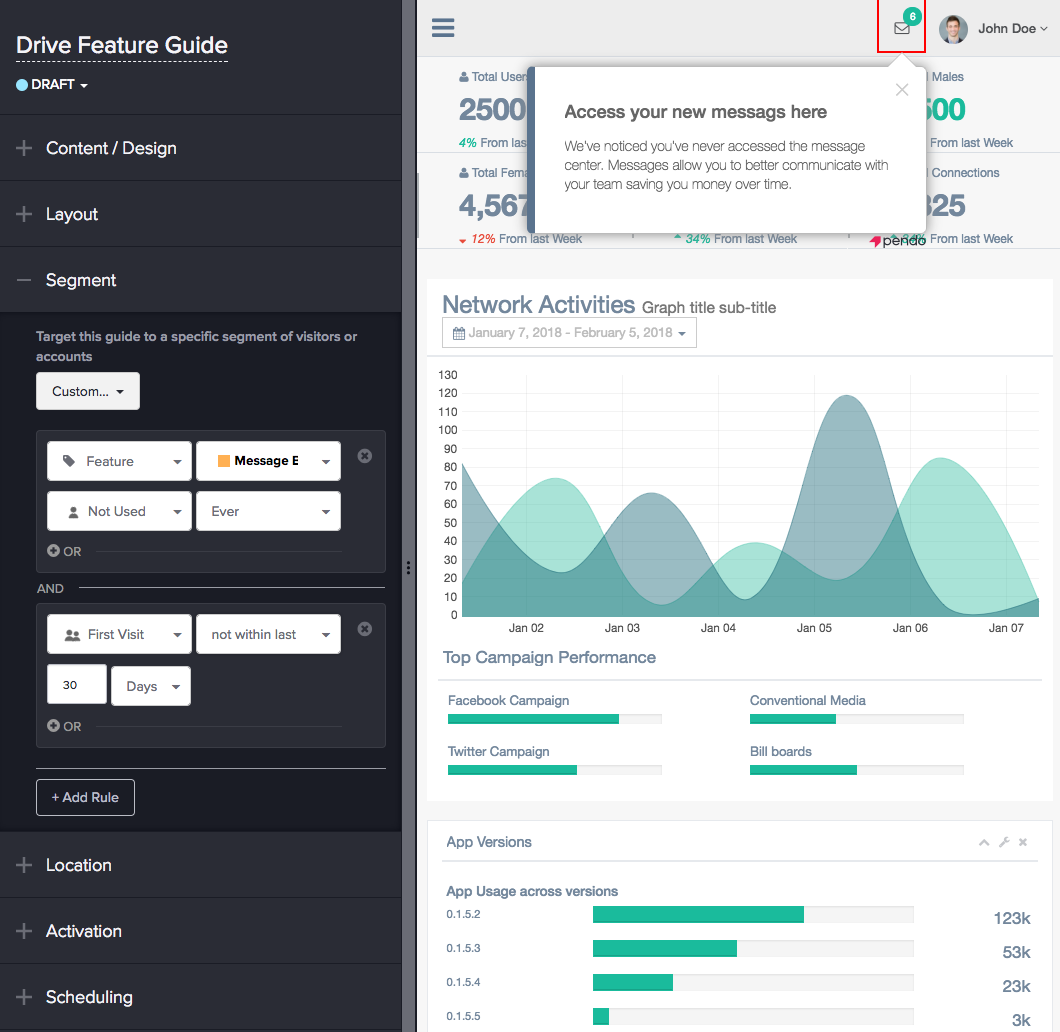Remove the First Visit rule
The height and width of the screenshot is (1032, 1060).
tap(365, 629)
